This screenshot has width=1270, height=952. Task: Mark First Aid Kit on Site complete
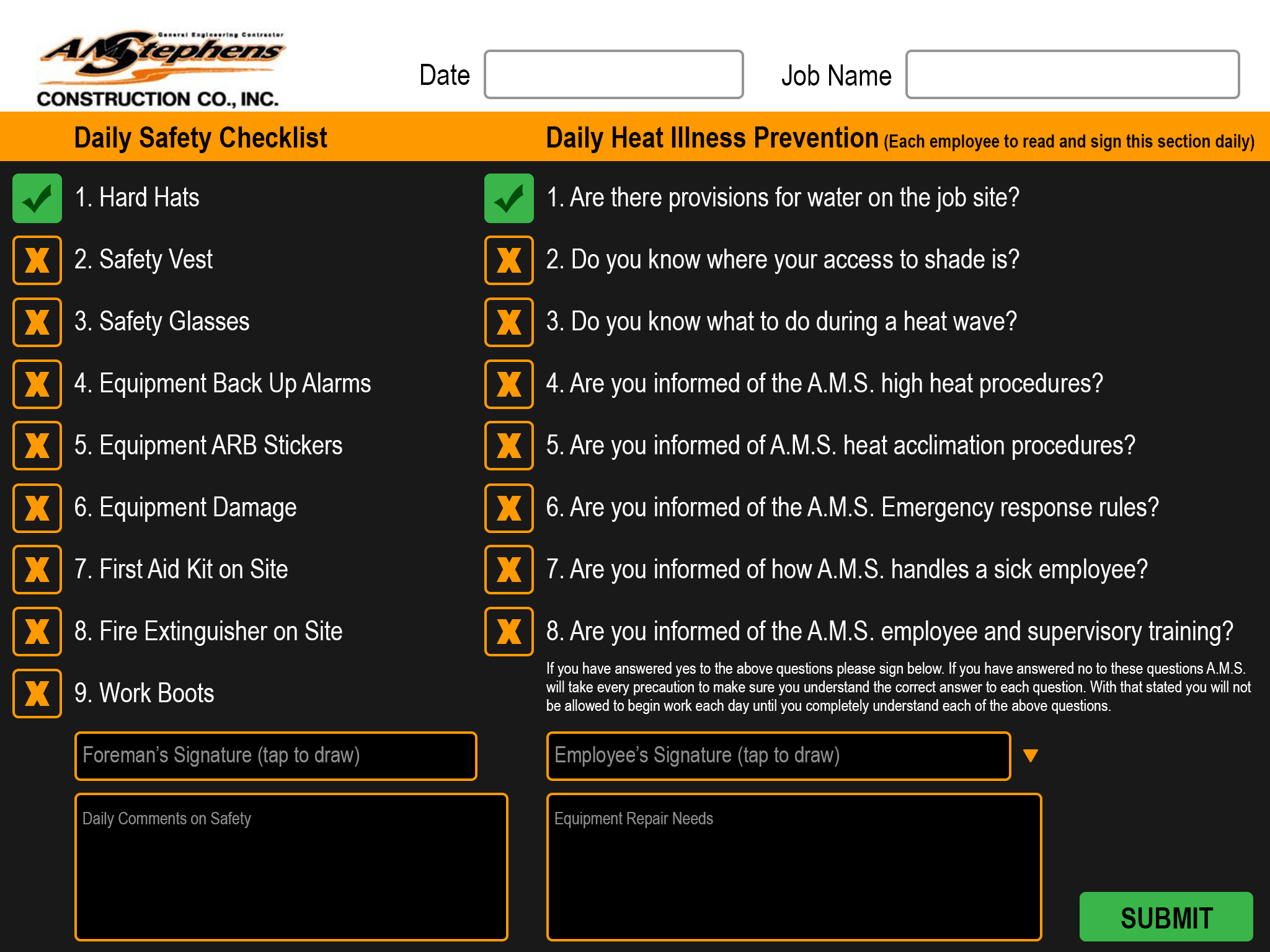click(37, 570)
